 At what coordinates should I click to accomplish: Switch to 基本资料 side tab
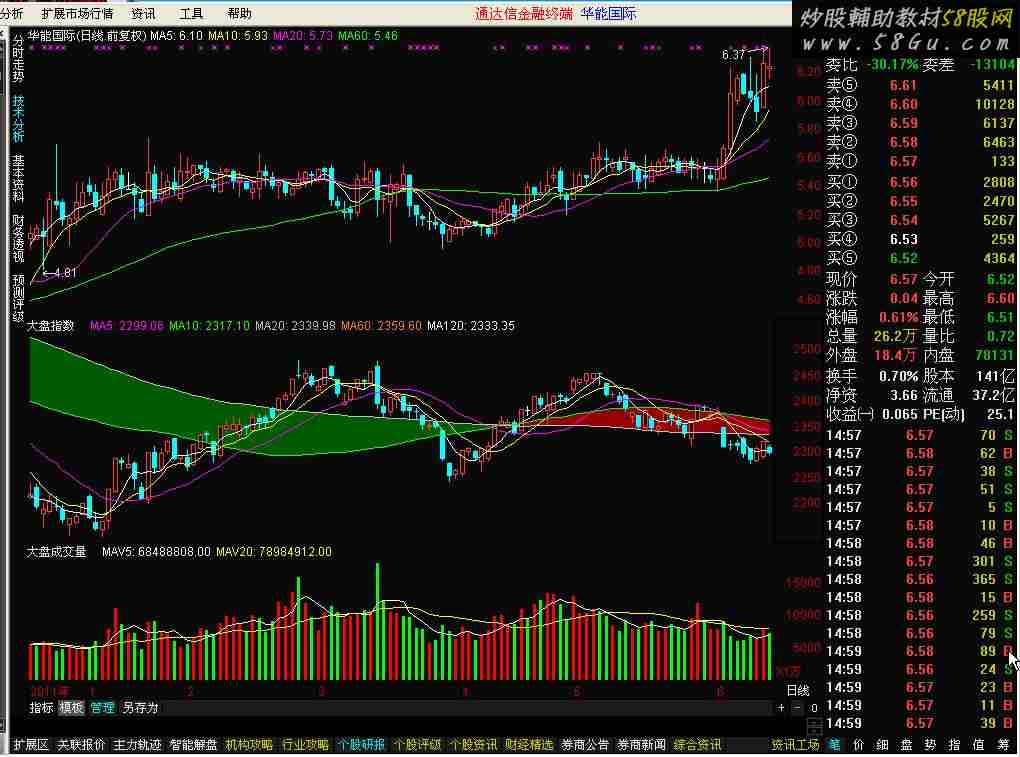point(18,178)
